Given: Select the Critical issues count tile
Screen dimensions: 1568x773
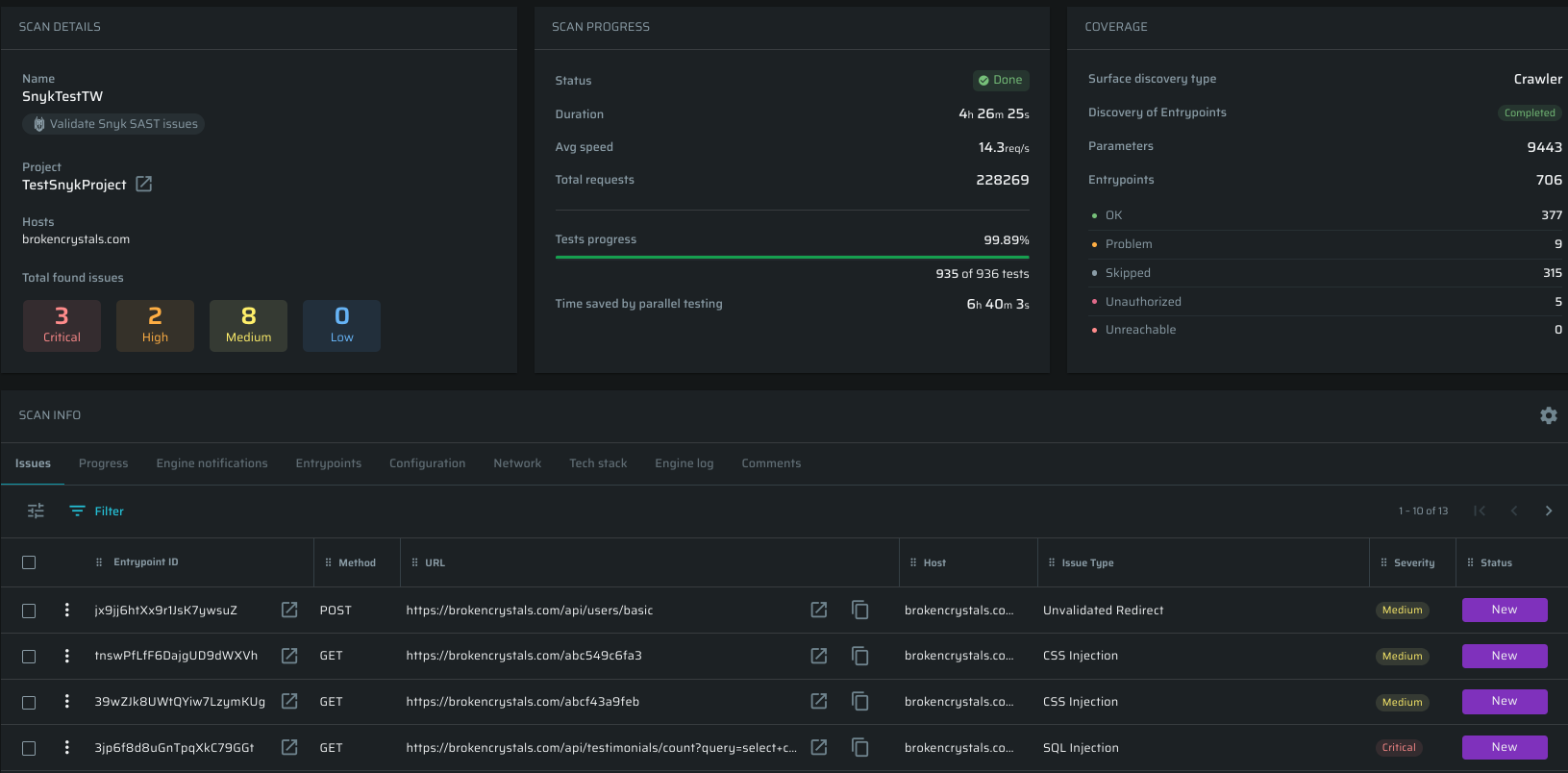Looking at the screenshot, I should click(62, 325).
